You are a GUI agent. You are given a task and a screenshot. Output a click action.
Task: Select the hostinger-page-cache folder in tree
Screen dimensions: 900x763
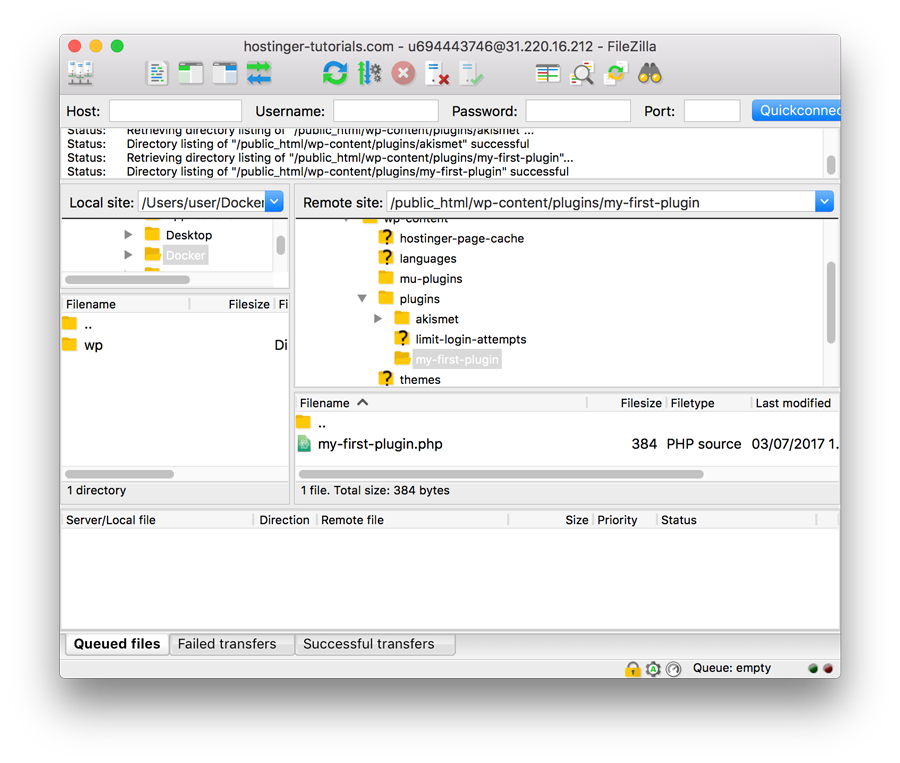(461, 238)
